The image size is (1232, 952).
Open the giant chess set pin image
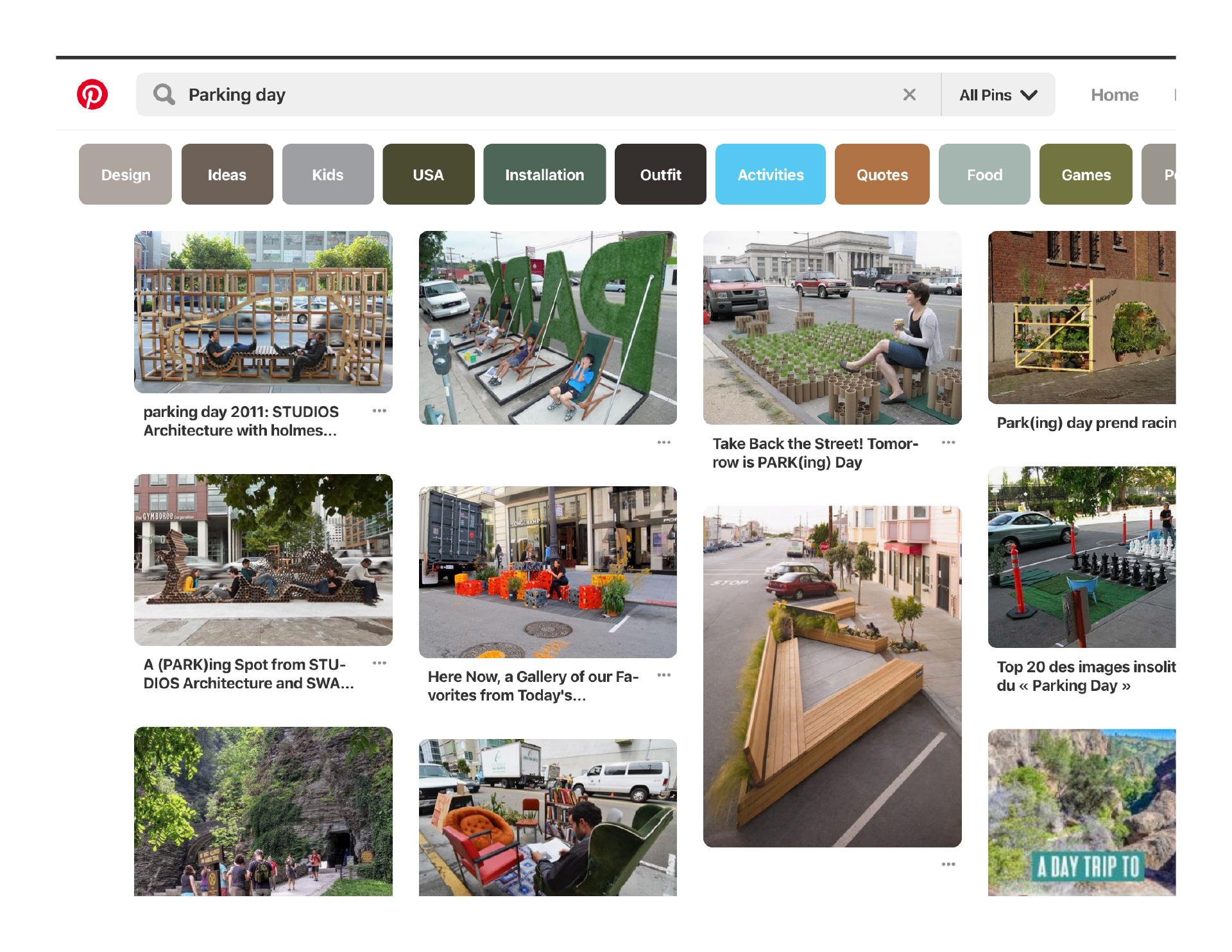click(1082, 557)
